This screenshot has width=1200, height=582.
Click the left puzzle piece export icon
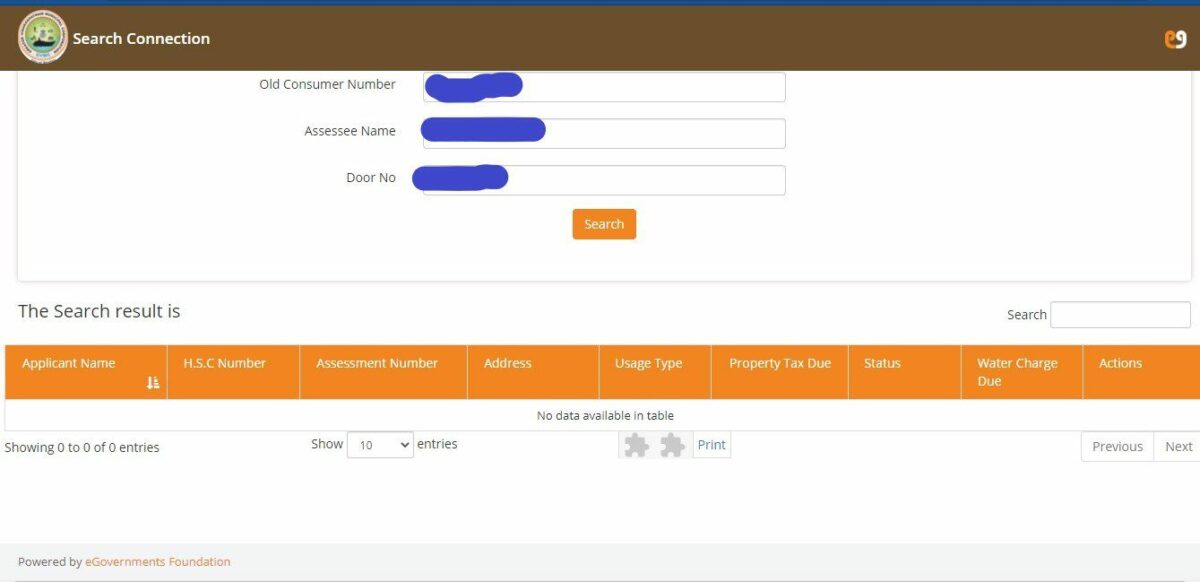click(636, 445)
